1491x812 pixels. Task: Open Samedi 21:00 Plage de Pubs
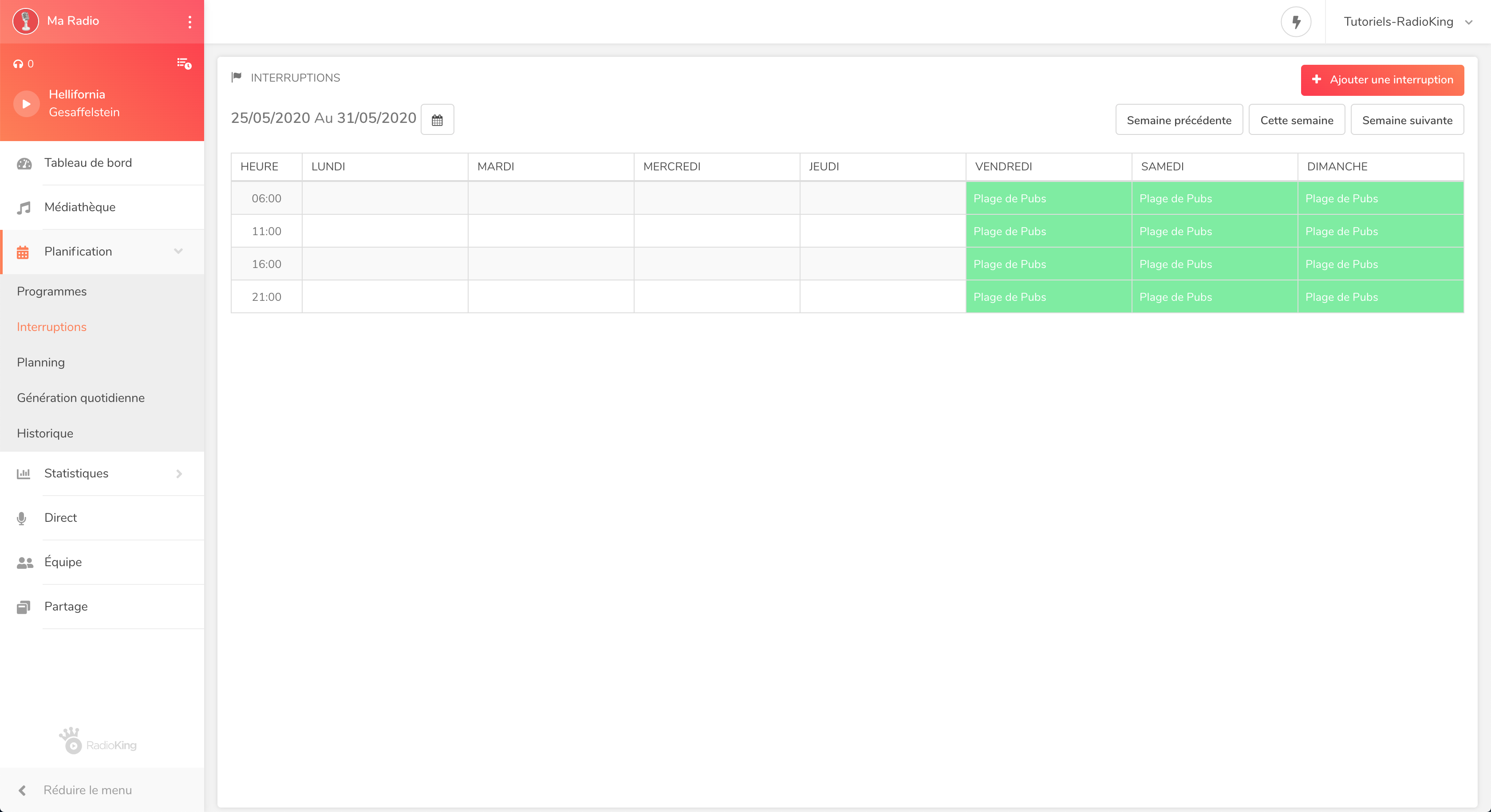click(x=1215, y=297)
